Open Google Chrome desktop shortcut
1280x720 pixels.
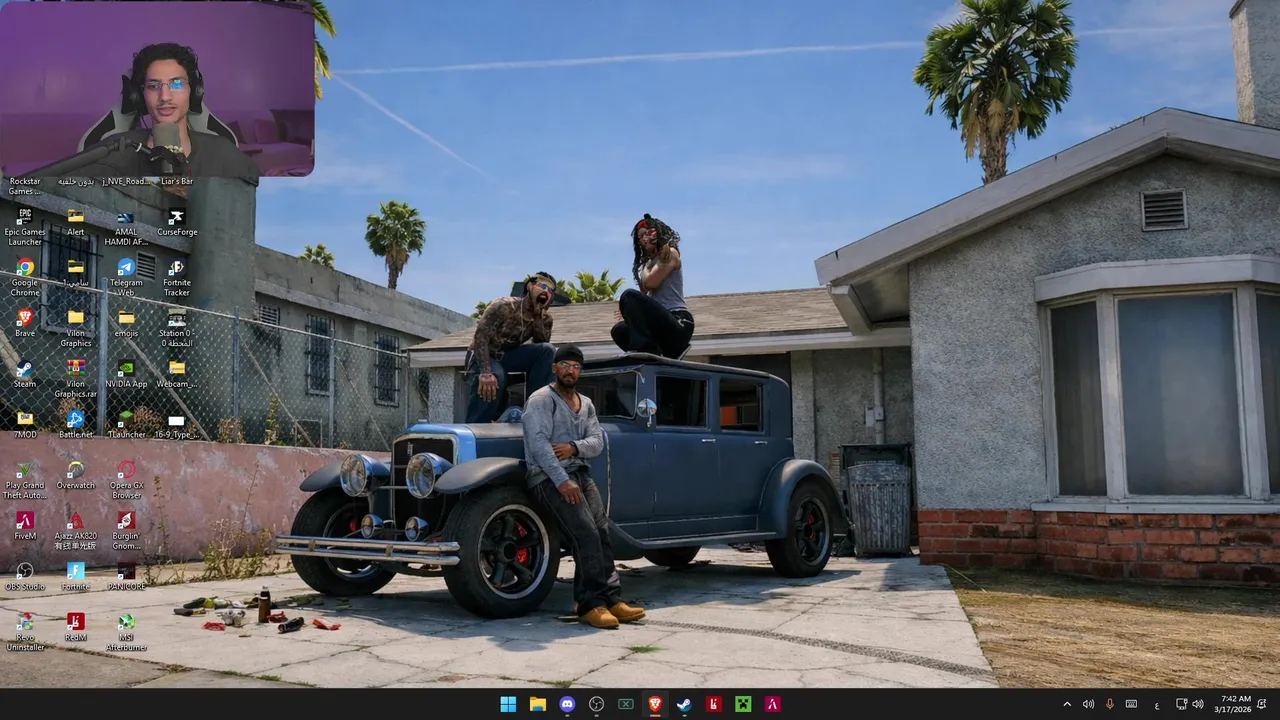pos(25,277)
